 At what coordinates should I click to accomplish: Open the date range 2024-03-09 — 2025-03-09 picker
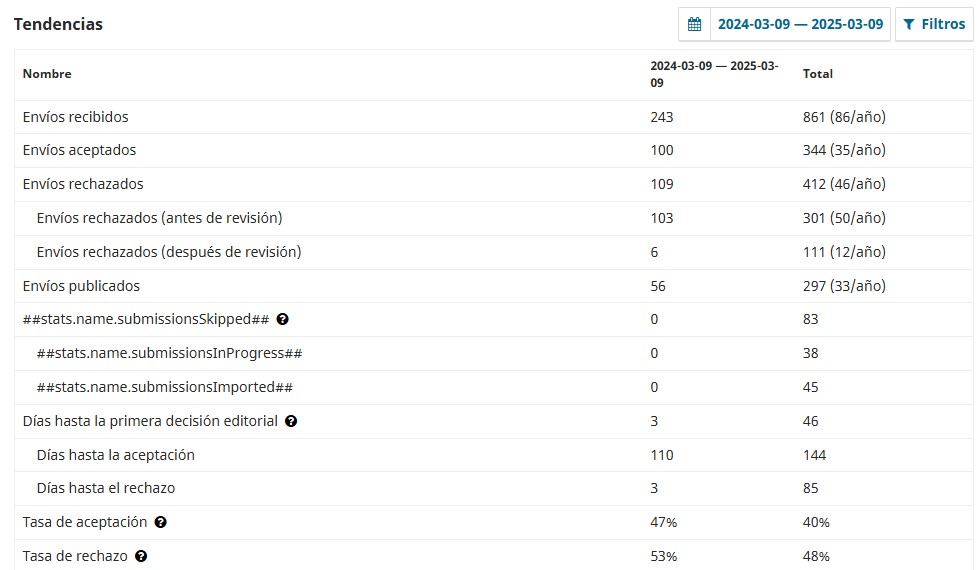click(800, 24)
